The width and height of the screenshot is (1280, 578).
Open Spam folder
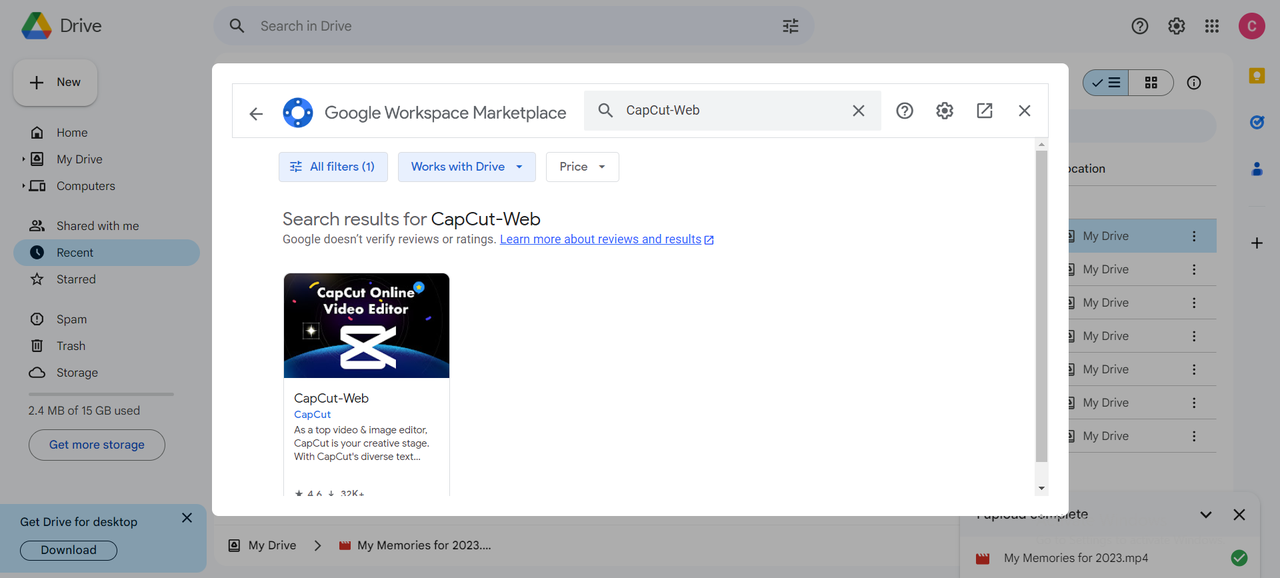tap(71, 319)
